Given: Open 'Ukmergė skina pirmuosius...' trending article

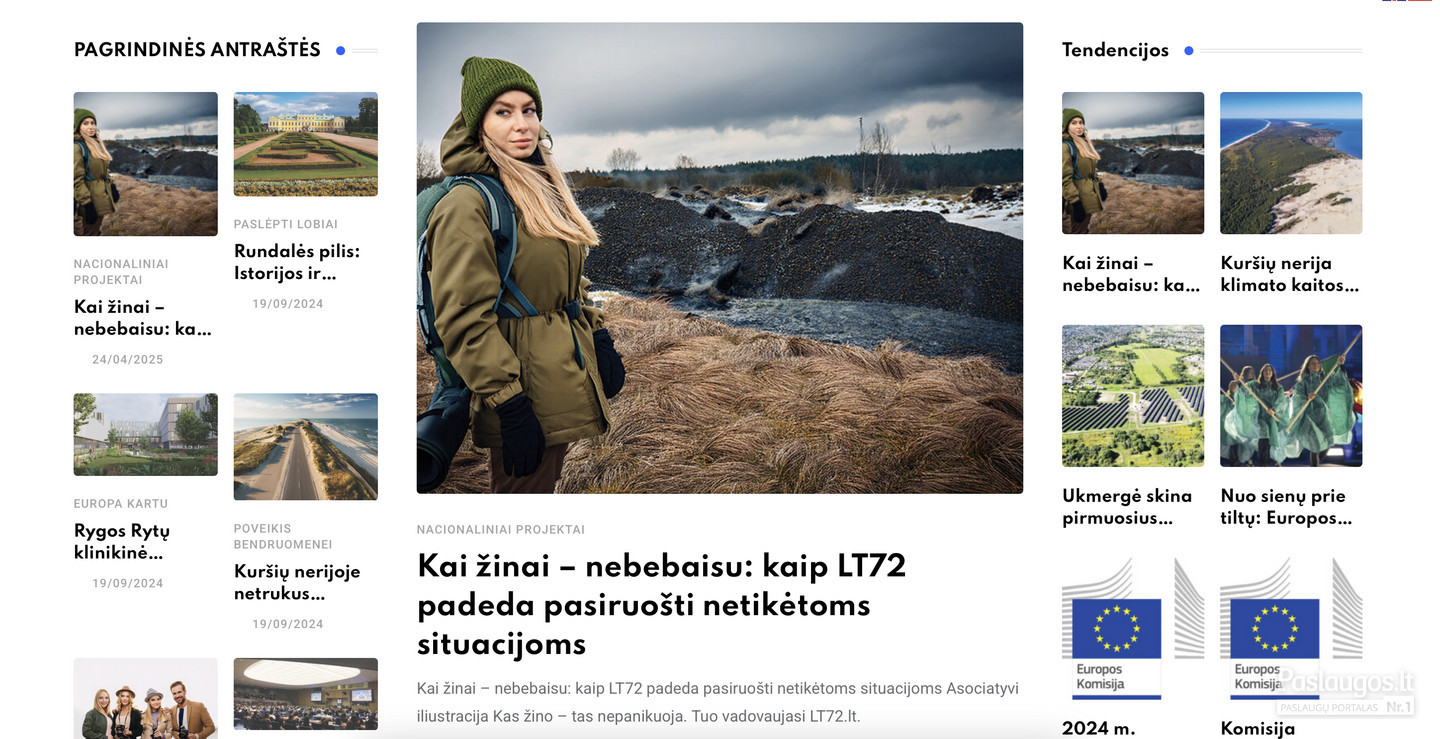Looking at the screenshot, I should [x=1127, y=506].
